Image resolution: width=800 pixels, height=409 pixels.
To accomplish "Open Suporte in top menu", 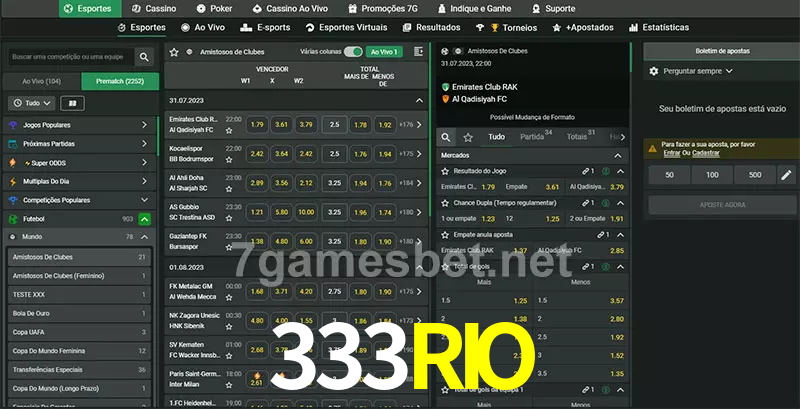I will pyautogui.click(x=554, y=9).
